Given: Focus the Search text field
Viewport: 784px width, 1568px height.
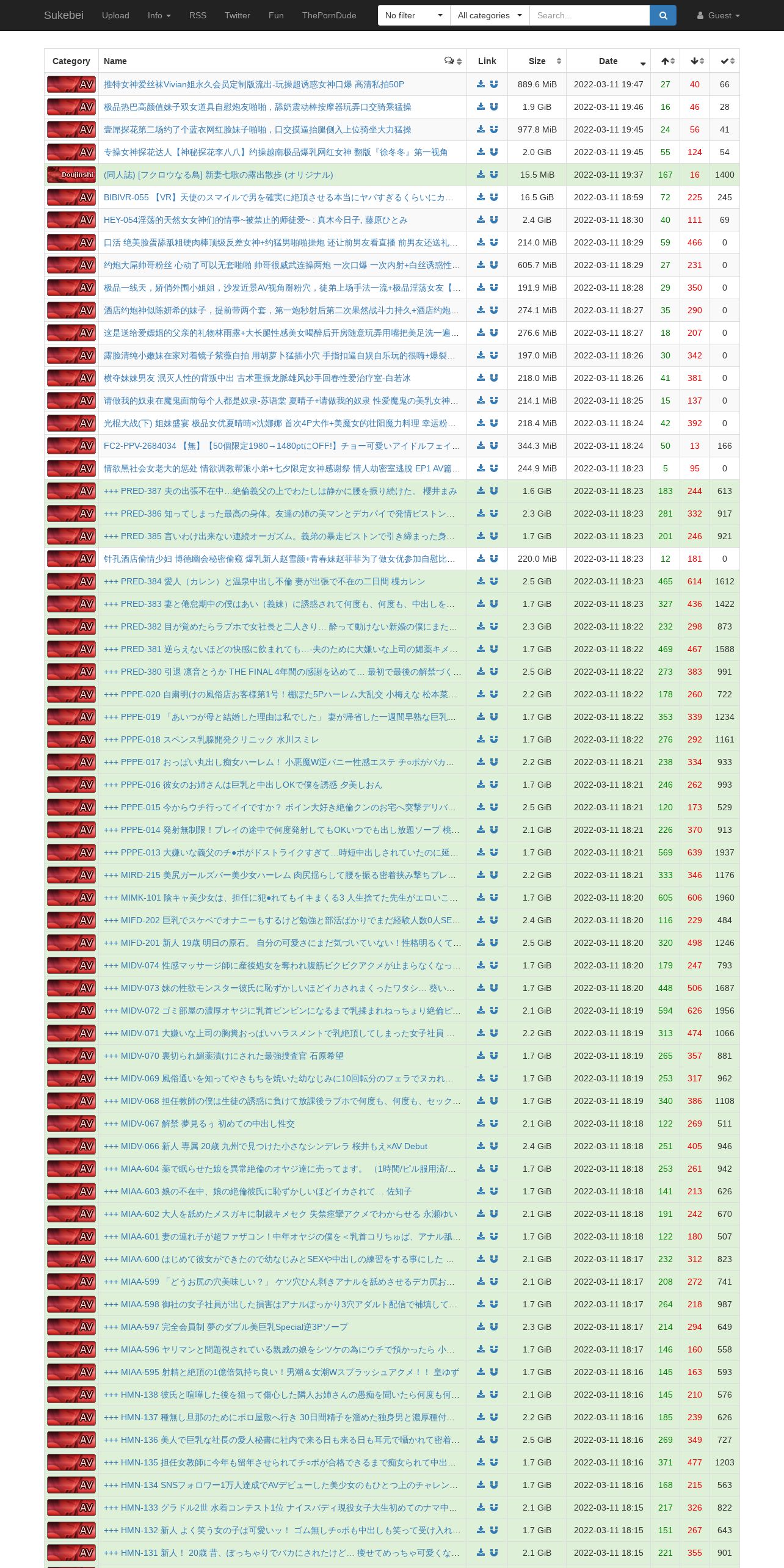Looking at the screenshot, I should click(589, 15).
